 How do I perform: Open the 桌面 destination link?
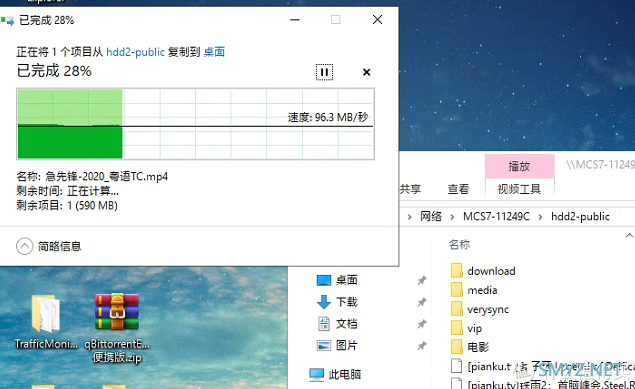(x=214, y=52)
